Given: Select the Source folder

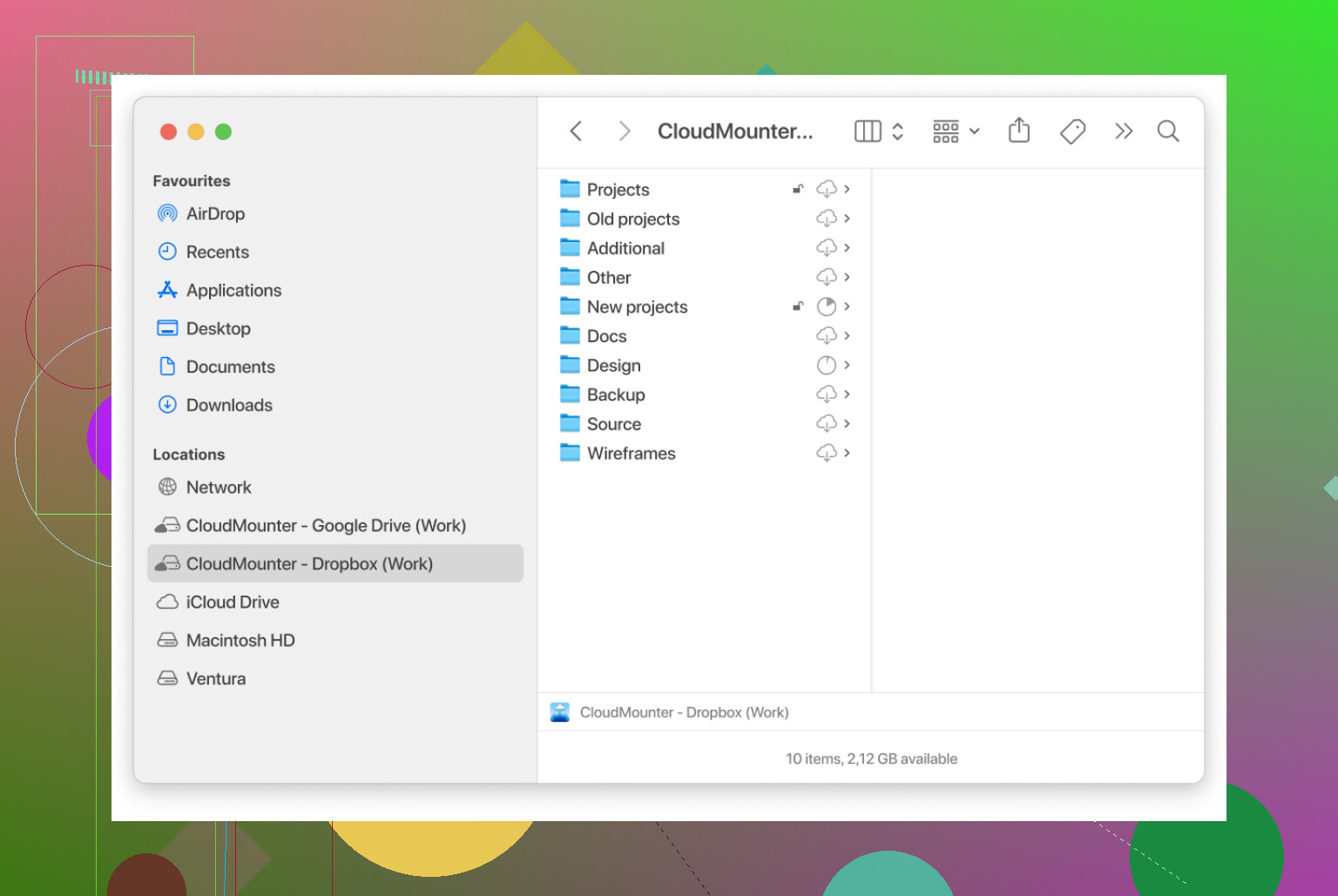Looking at the screenshot, I should (704, 424).
